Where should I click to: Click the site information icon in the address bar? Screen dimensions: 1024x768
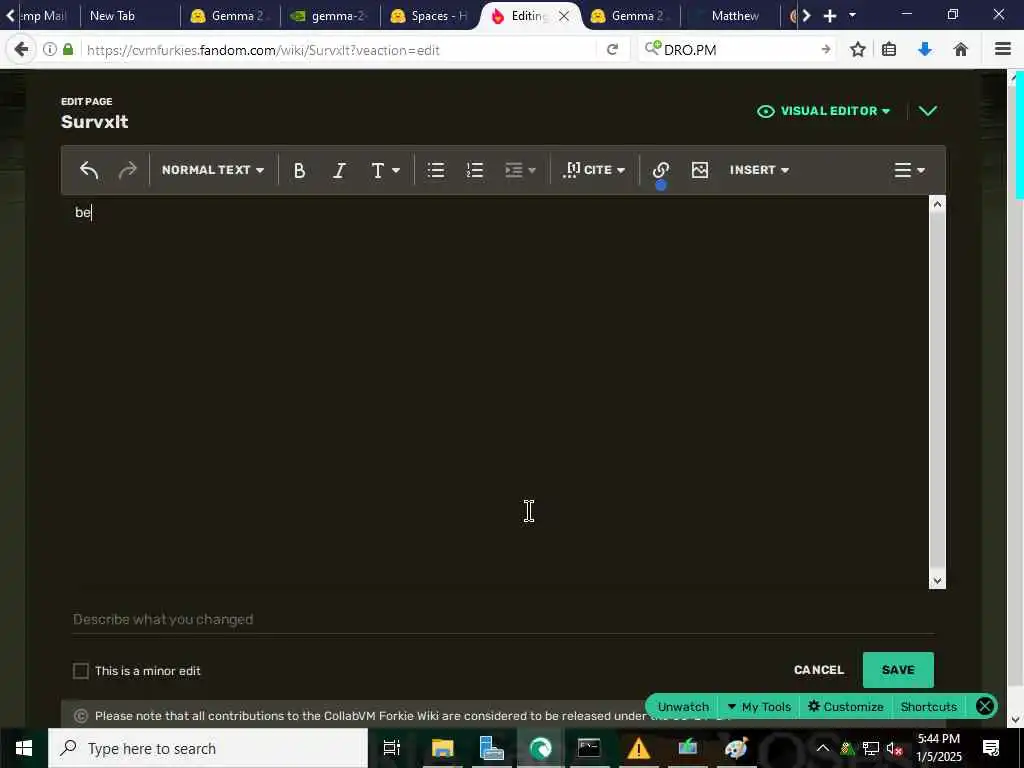pos(50,50)
